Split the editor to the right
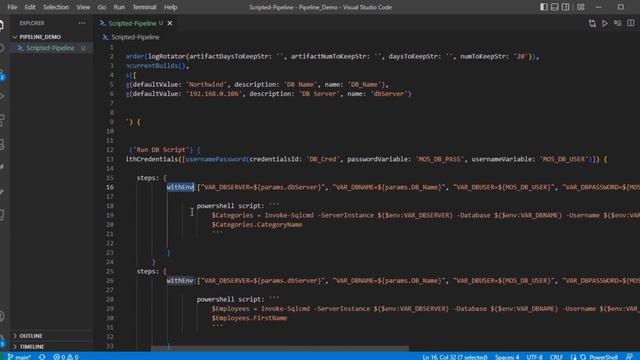 [x=631, y=23]
